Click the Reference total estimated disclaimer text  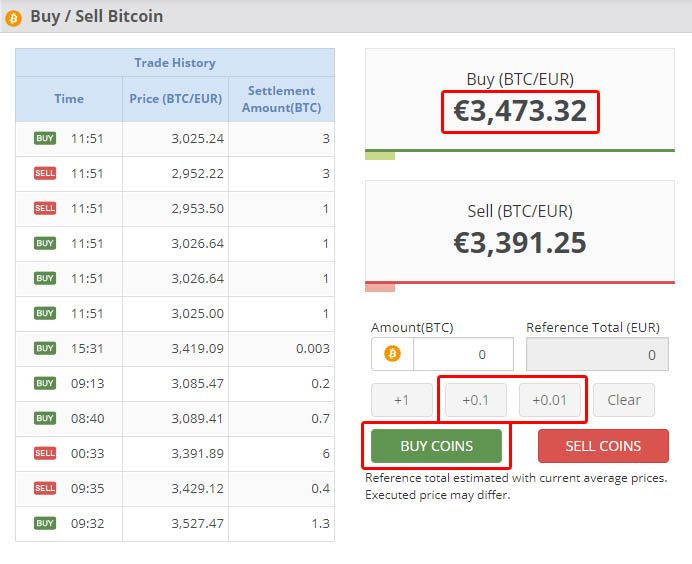pos(516,486)
